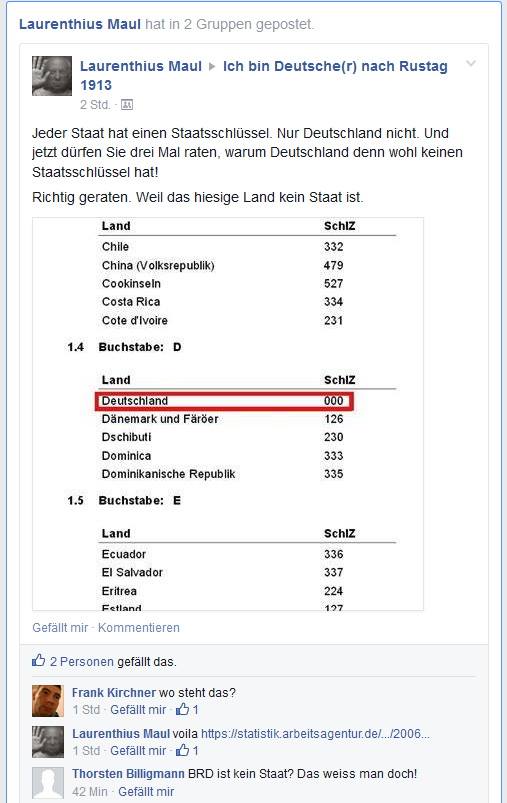Like the post using Gefällt mir below image
The width and height of the screenshot is (507, 803).
pos(60,627)
